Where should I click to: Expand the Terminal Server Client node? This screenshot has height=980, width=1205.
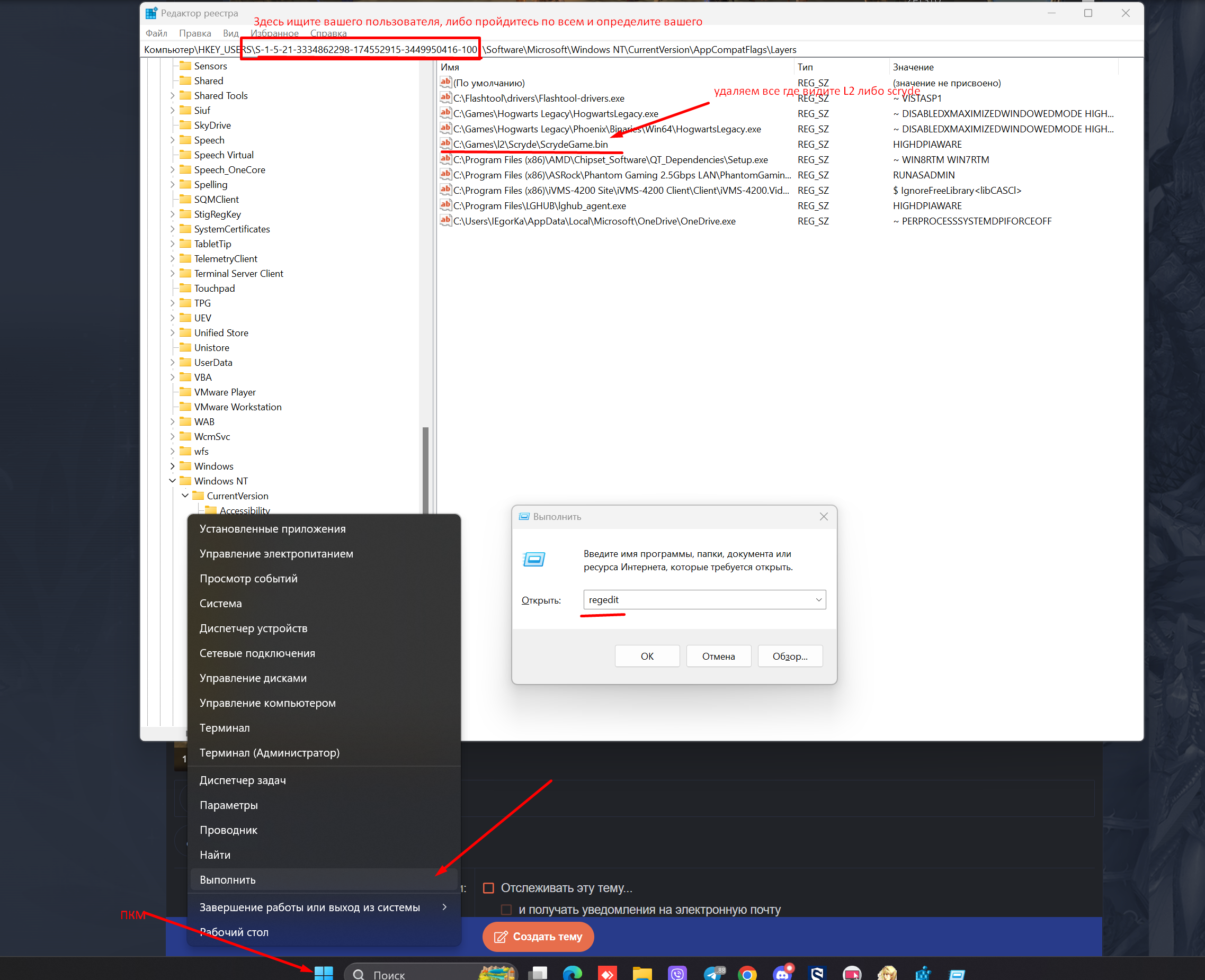coord(173,274)
